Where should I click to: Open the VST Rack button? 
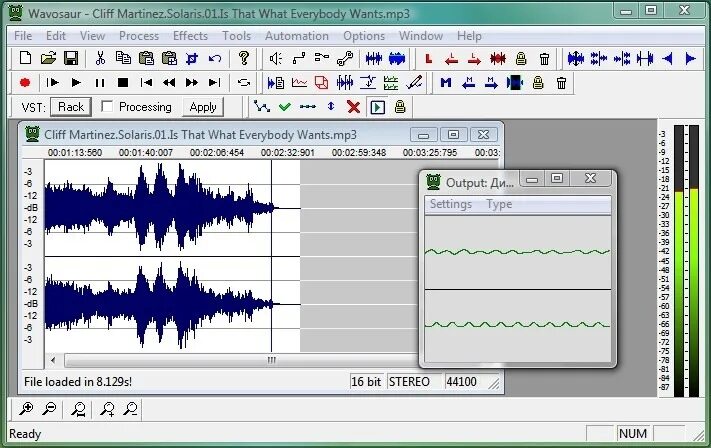coord(71,107)
